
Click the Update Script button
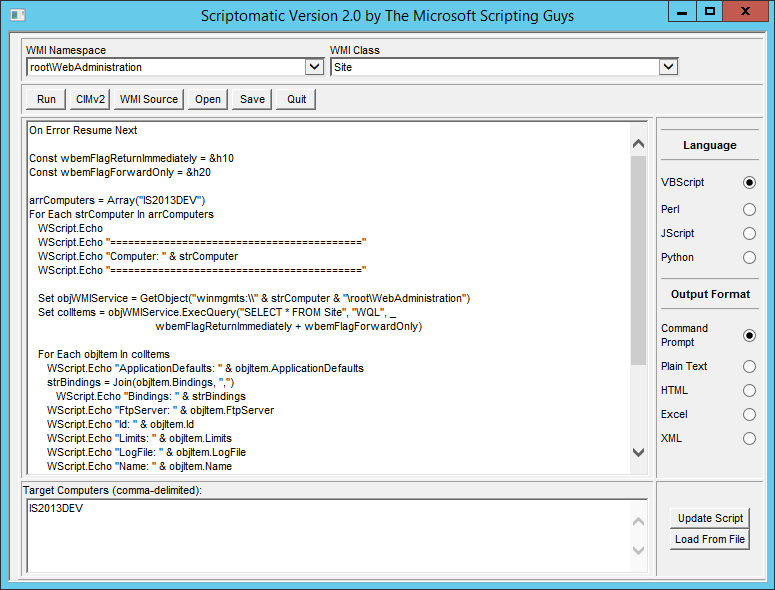pos(710,518)
